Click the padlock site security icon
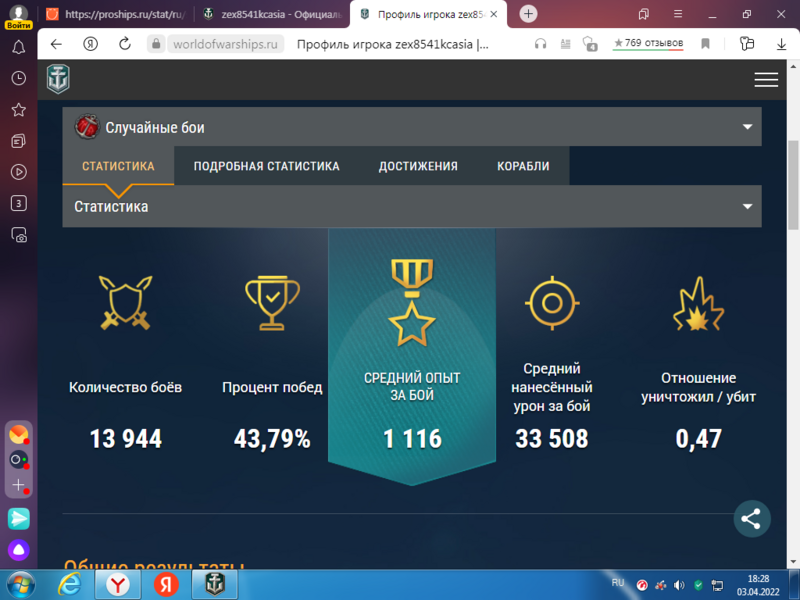 (x=156, y=44)
